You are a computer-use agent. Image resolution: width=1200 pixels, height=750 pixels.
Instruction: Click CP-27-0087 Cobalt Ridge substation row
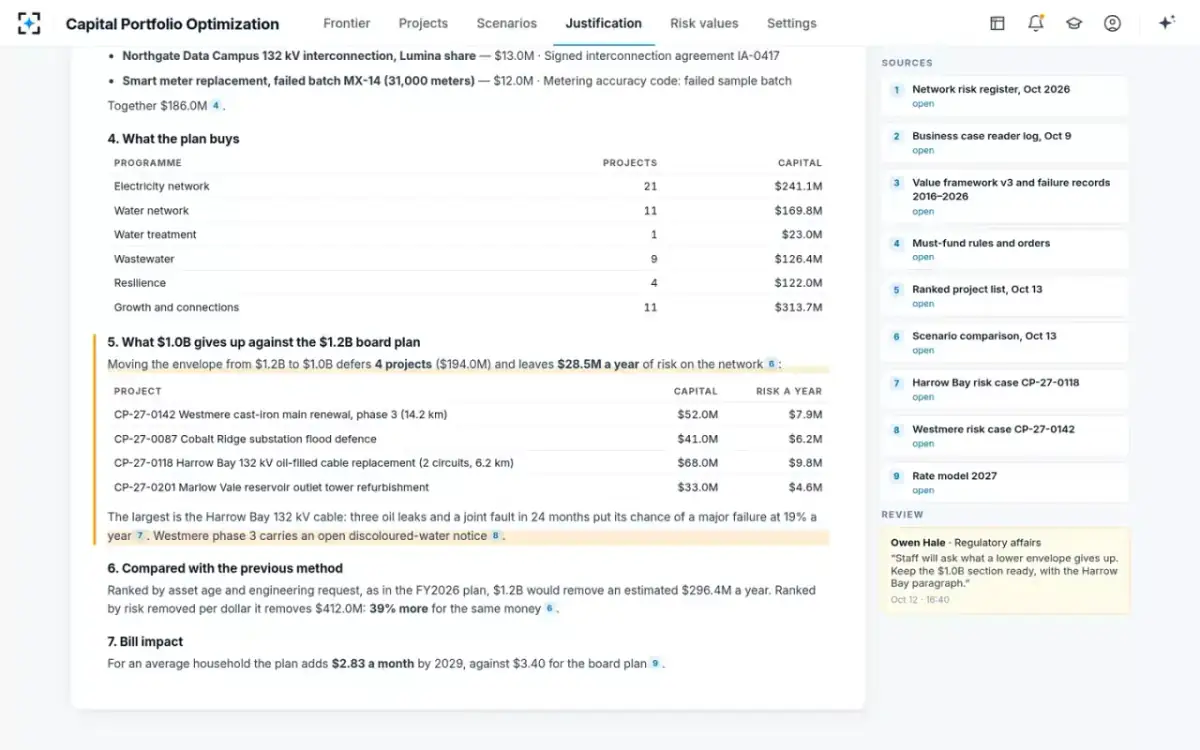click(x=468, y=439)
